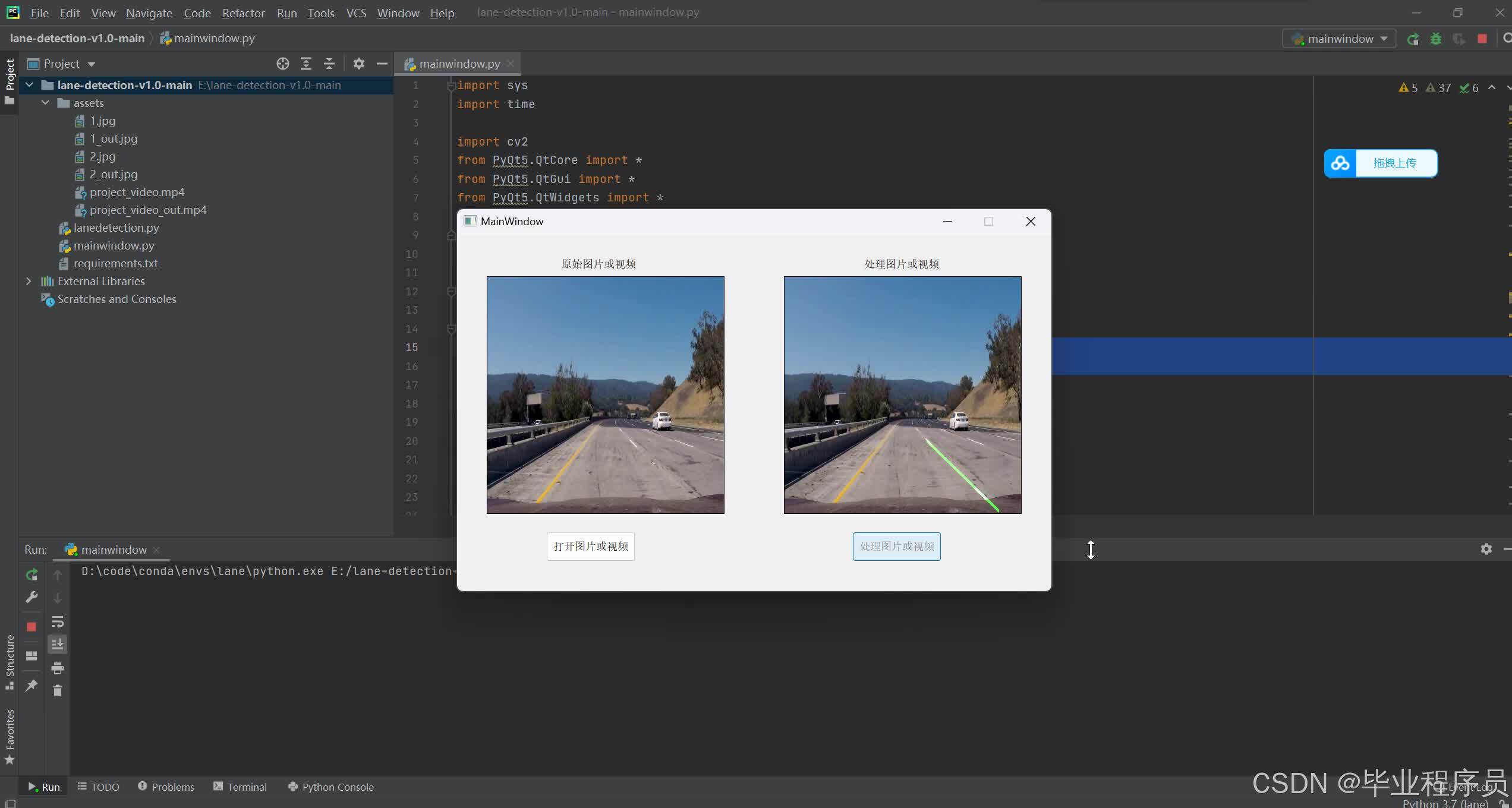The height and width of the screenshot is (808, 1512).
Task: Click the 打开图片或视频 button
Action: (x=590, y=546)
